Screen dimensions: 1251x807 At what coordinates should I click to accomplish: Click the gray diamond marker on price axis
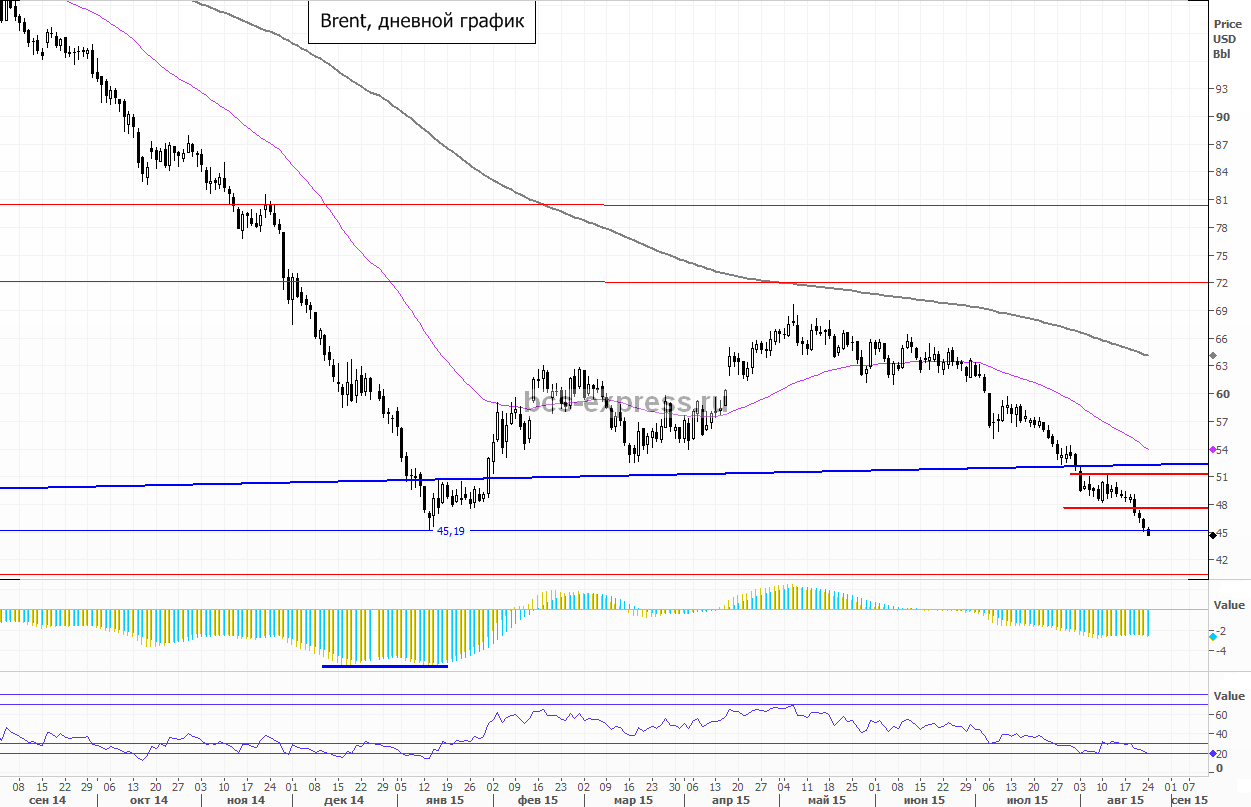click(1212, 355)
